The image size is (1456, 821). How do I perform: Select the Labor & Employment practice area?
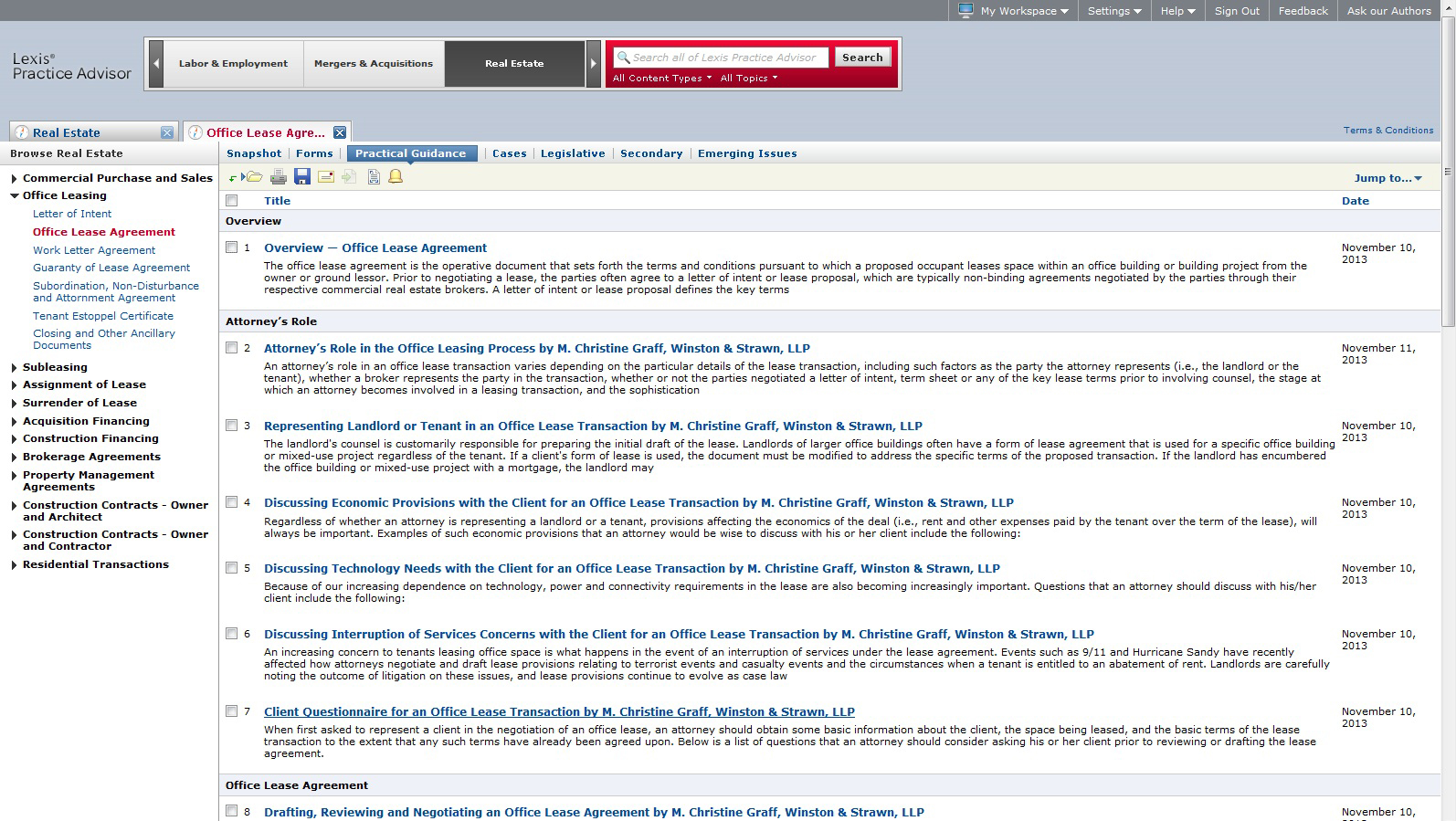tap(233, 64)
